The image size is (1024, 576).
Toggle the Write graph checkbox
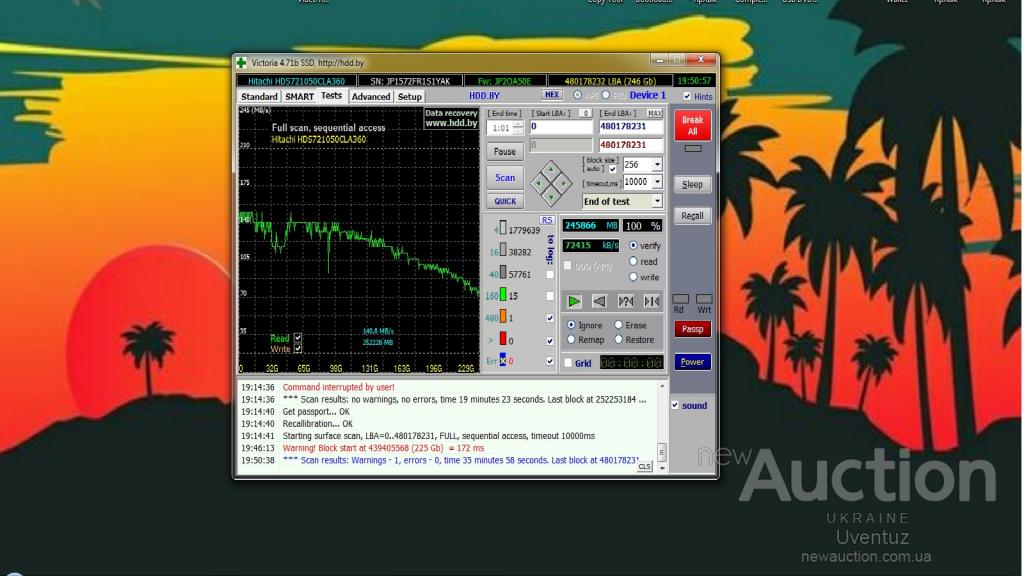coord(298,349)
